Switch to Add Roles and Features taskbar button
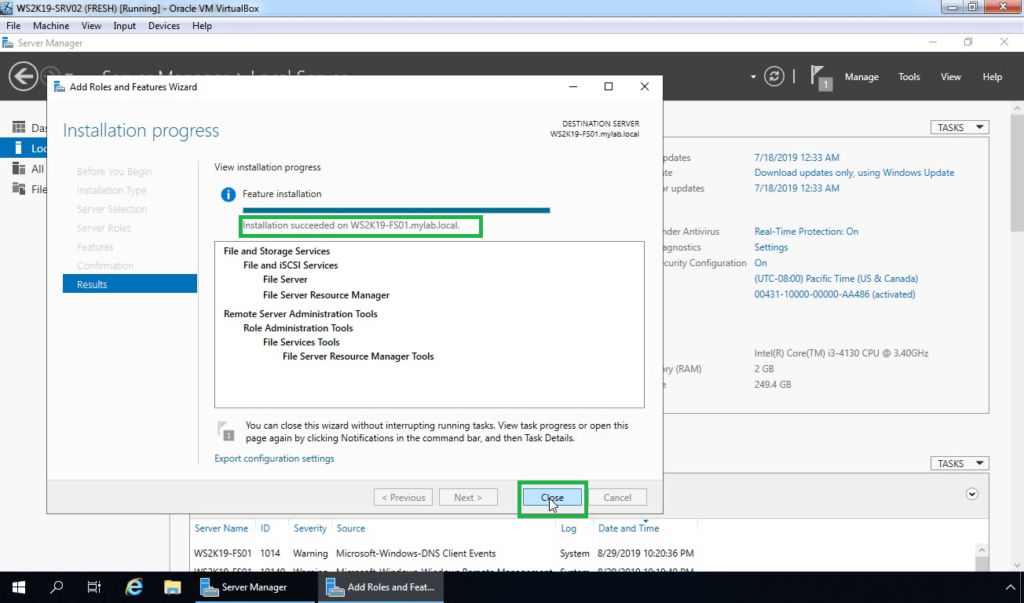 (x=381, y=587)
